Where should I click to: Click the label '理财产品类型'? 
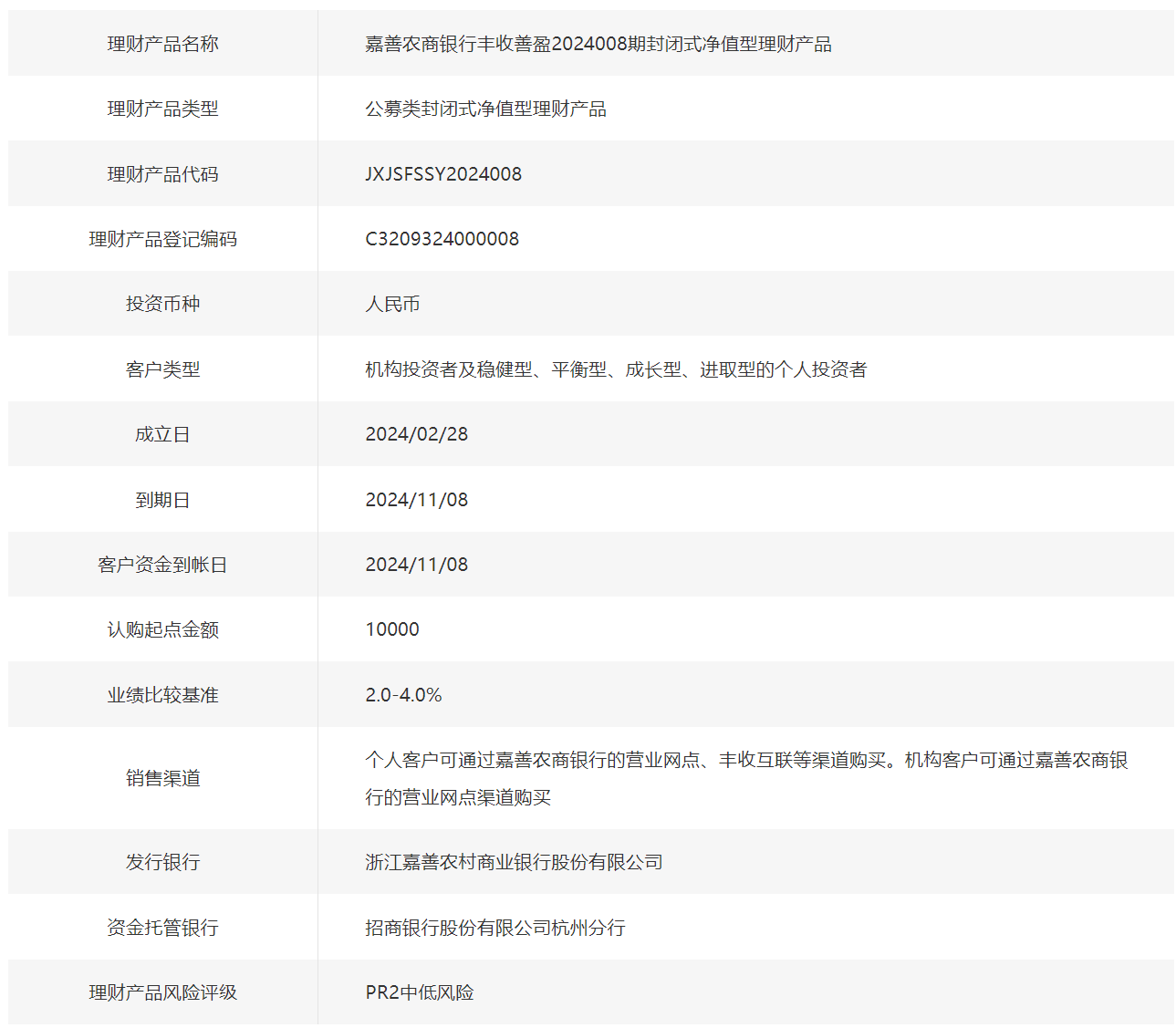162,109
